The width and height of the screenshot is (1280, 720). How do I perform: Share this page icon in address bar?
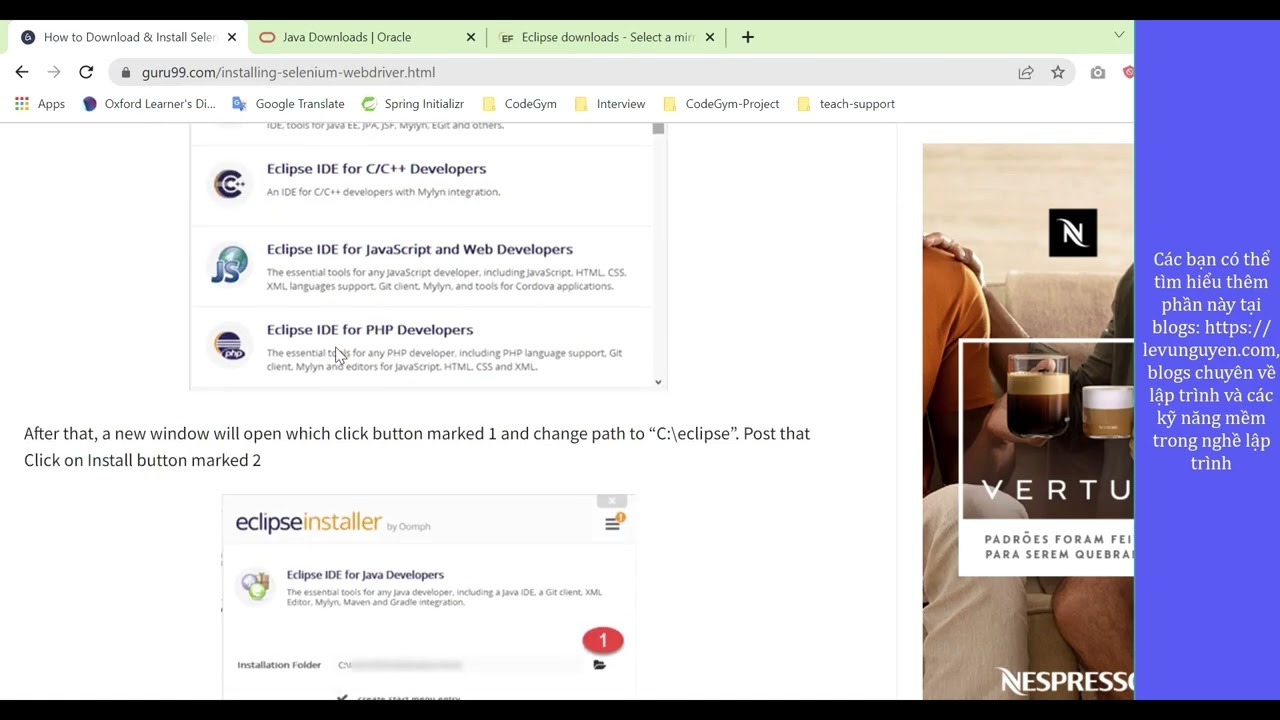coord(1026,72)
